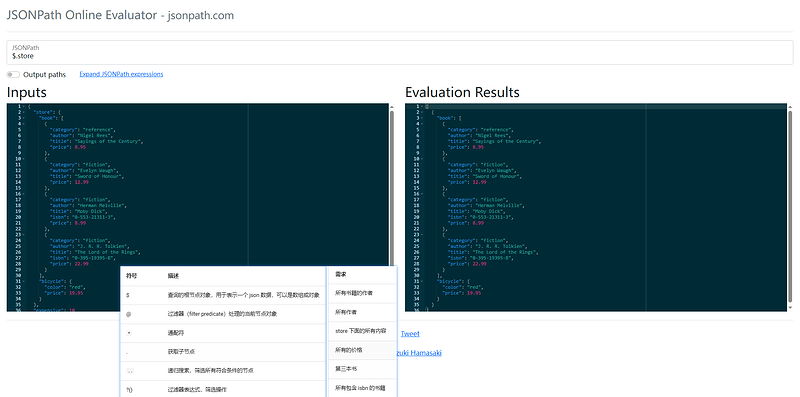Collapse line 10 fold arrow in Inputs
This screenshot has height=397, width=800.
[x=23, y=159]
